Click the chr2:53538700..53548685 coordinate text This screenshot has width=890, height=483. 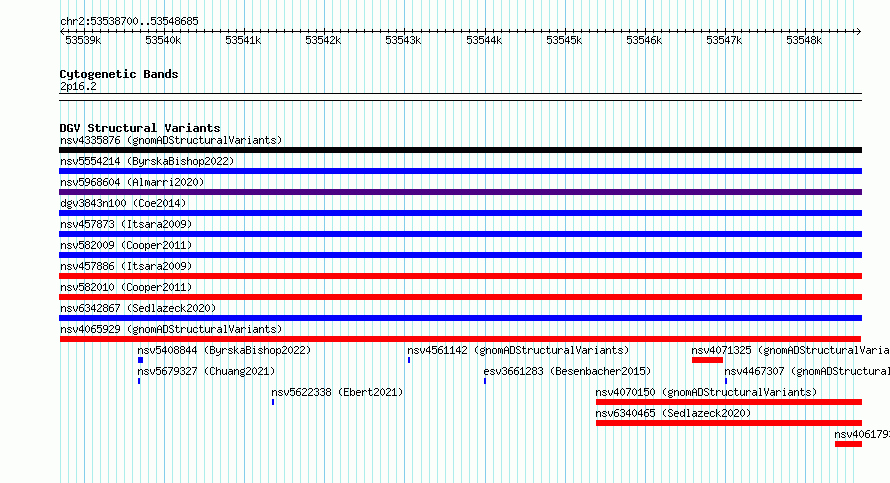pyautogui.click(x=129, y=21)
